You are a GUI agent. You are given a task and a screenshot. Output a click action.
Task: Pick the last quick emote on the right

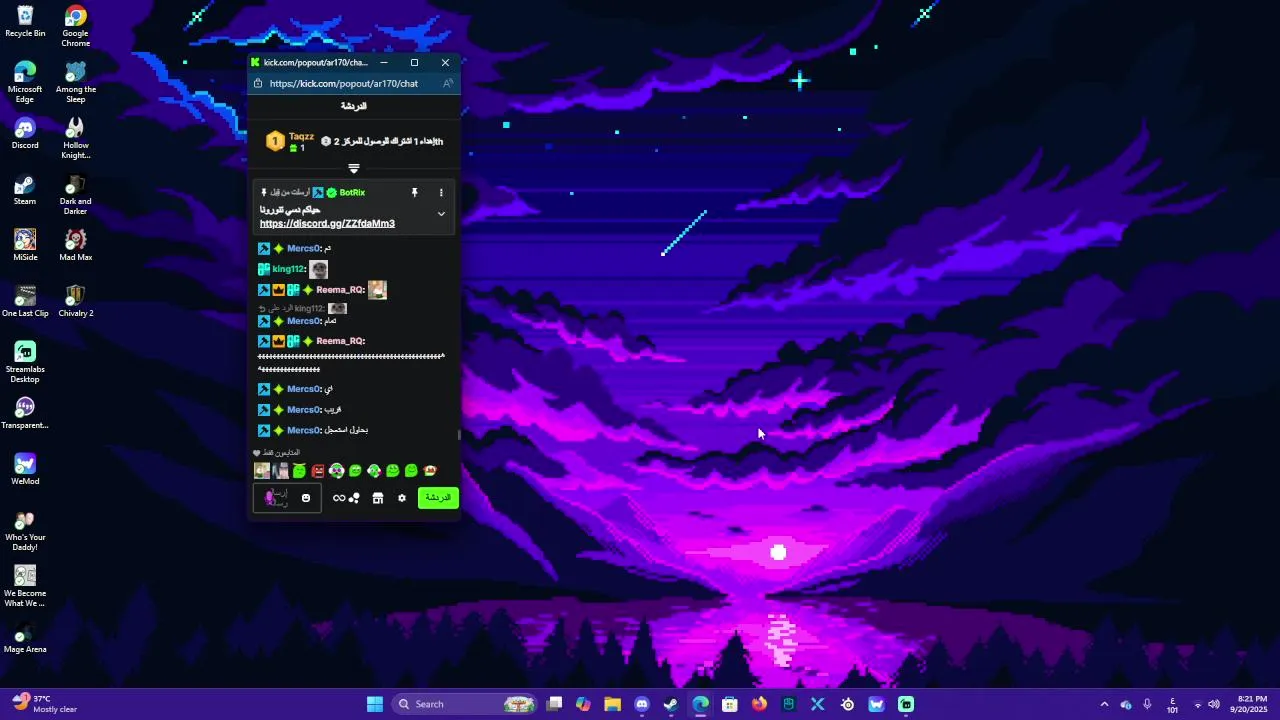(430, 471)
